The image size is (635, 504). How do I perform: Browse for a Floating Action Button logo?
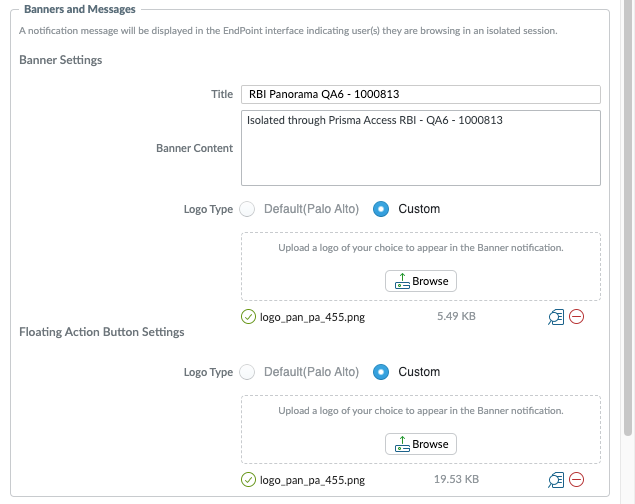[421, 444]
